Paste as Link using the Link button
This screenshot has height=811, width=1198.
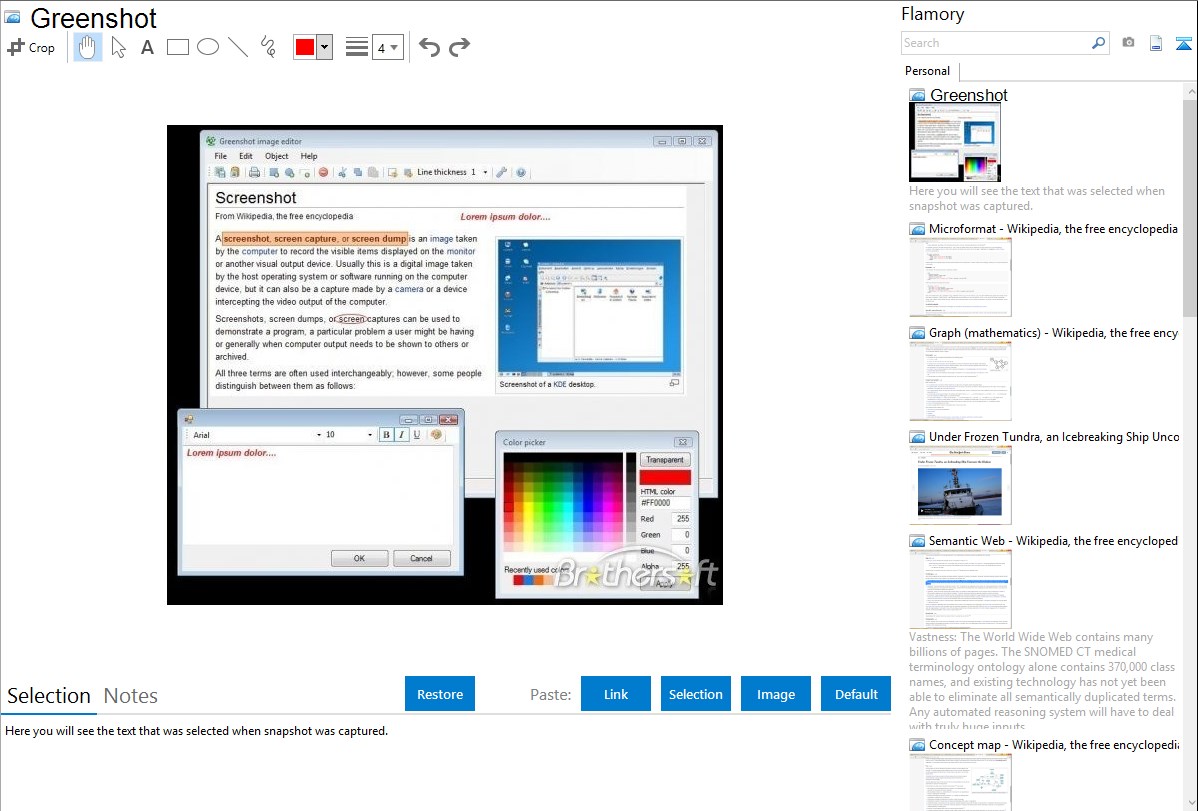coord(616,694)
